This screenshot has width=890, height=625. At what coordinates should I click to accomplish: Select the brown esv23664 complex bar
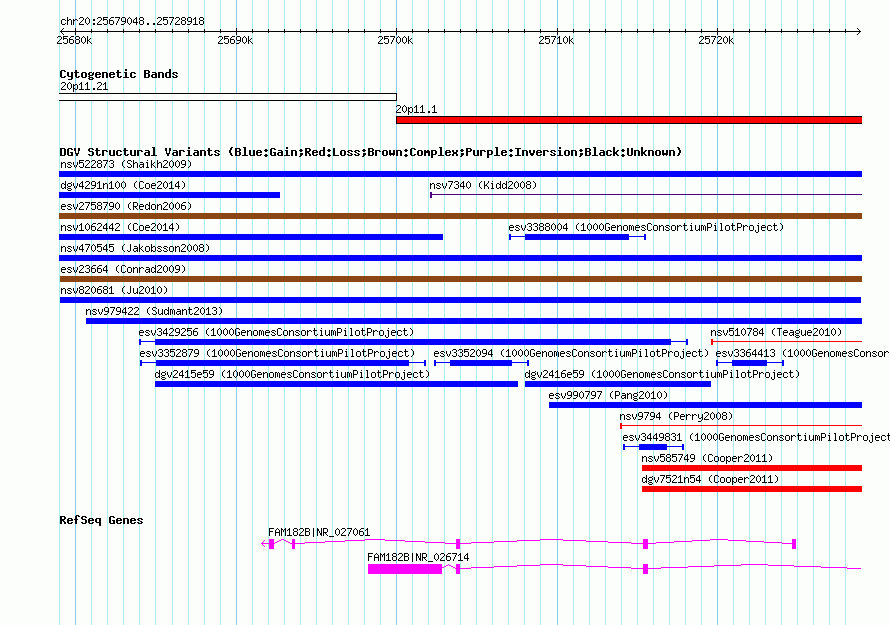461,279
